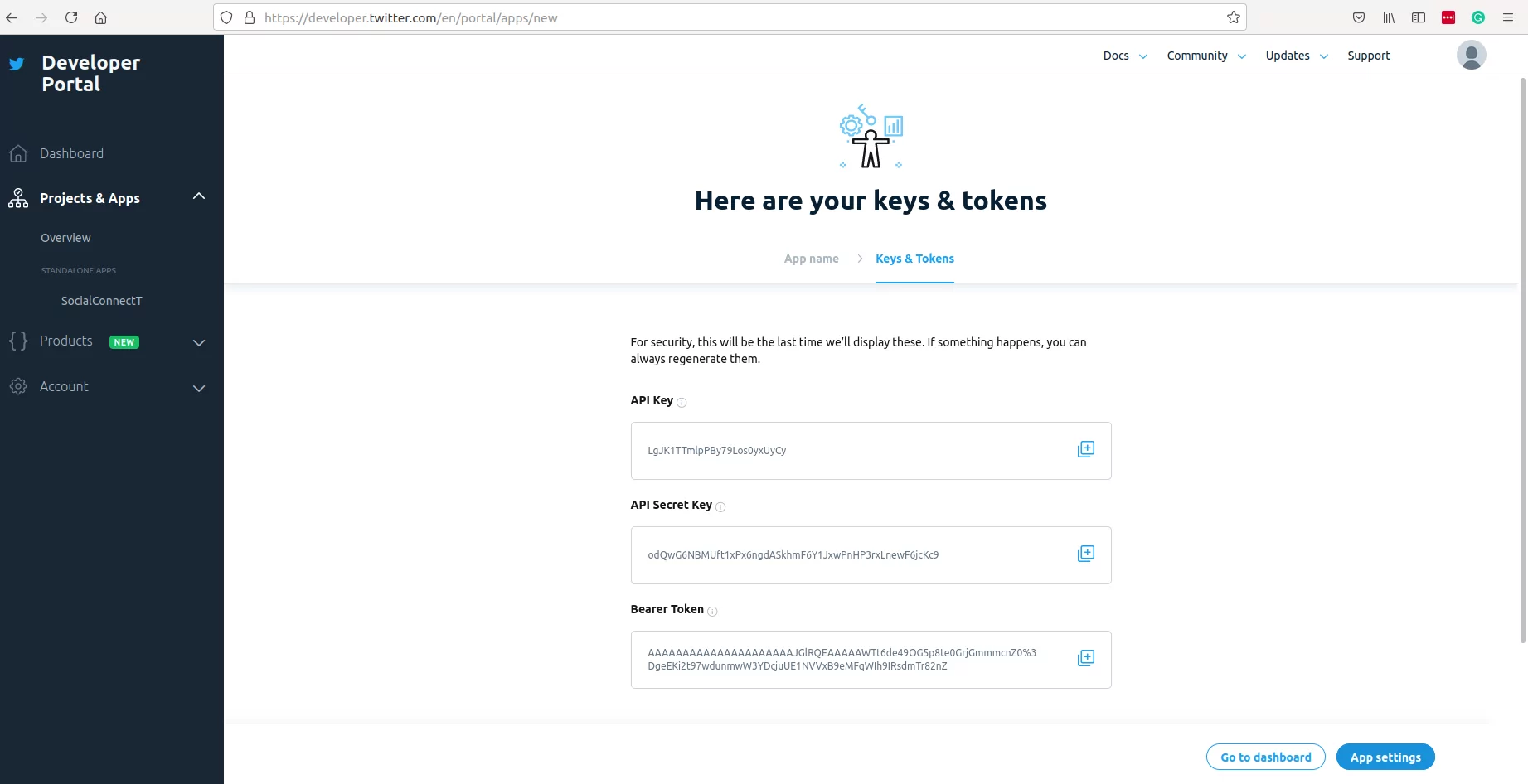
Task: Copy the API Key value
Action: [x=1085, y=449]
